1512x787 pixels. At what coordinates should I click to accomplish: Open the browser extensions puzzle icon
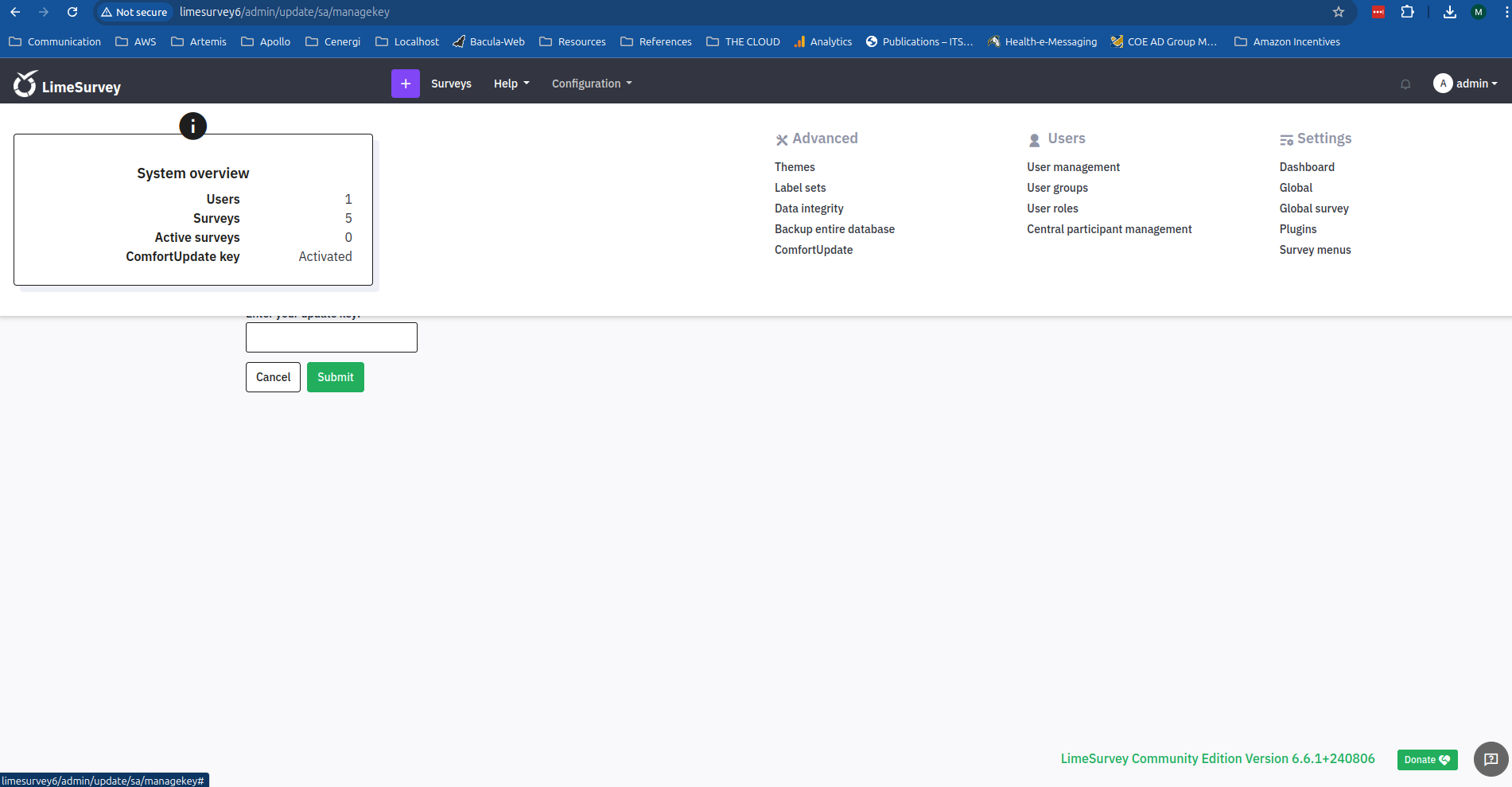(x=1408, y=12)
